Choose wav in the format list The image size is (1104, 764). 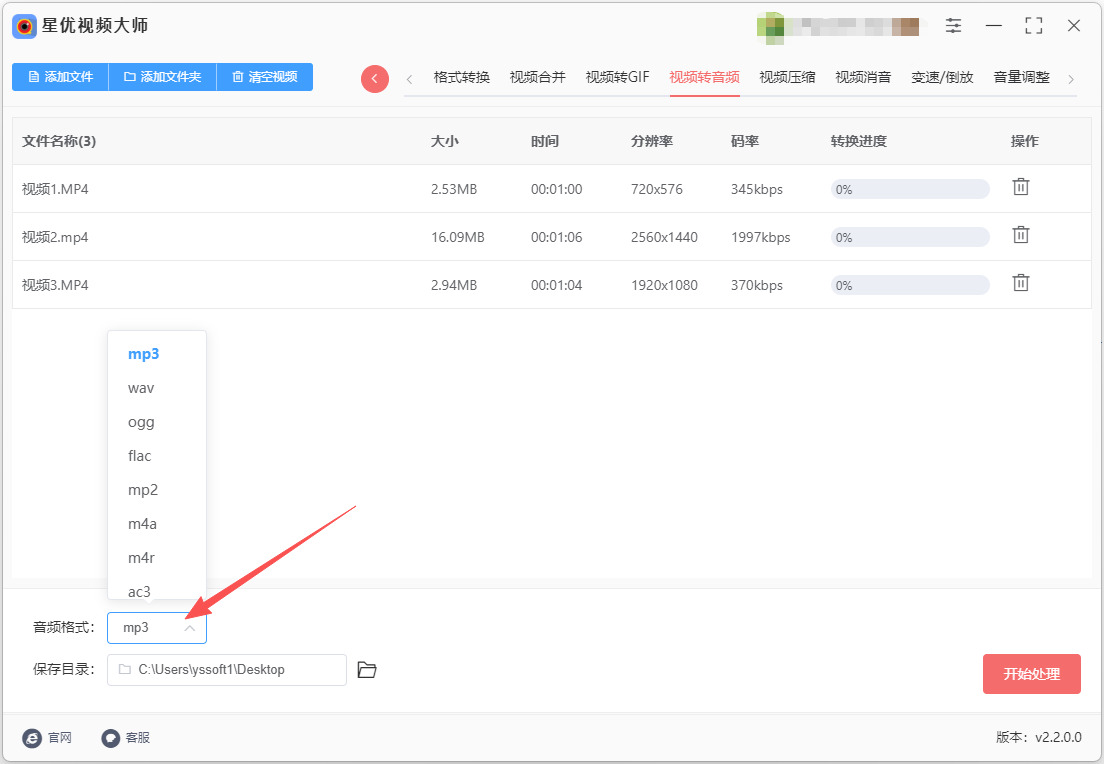pyautogui.click(x=157, y=388)
